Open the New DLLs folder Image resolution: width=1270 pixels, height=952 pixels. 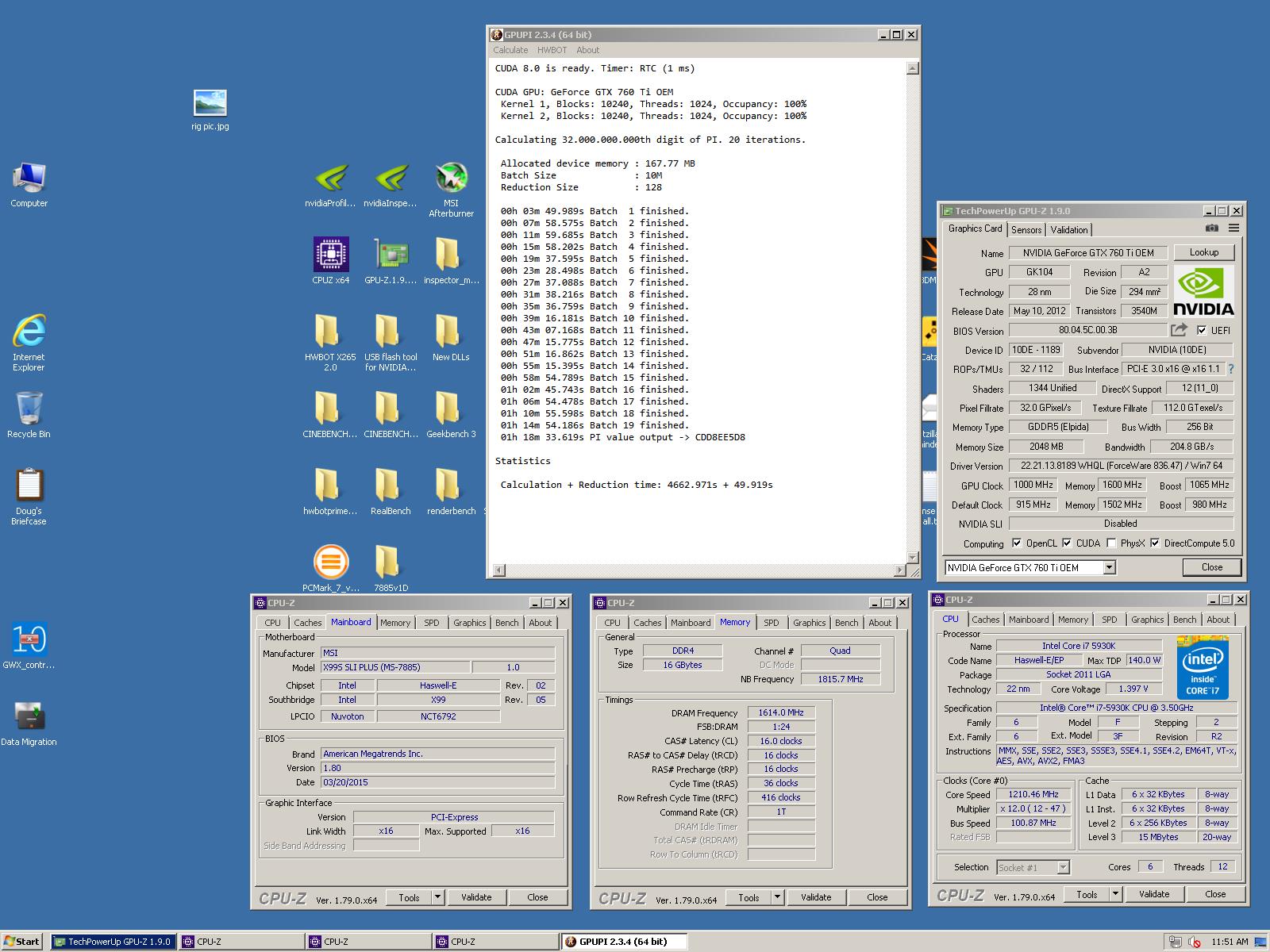coord(451,338)
